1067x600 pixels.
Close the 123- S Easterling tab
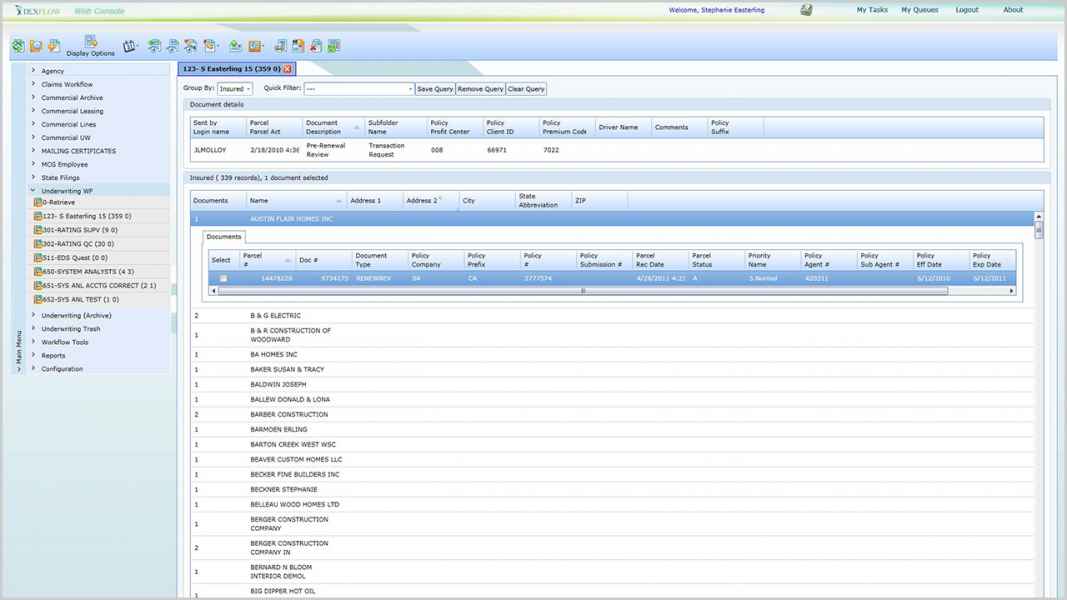pyautogui.click(x=288, y=69)
